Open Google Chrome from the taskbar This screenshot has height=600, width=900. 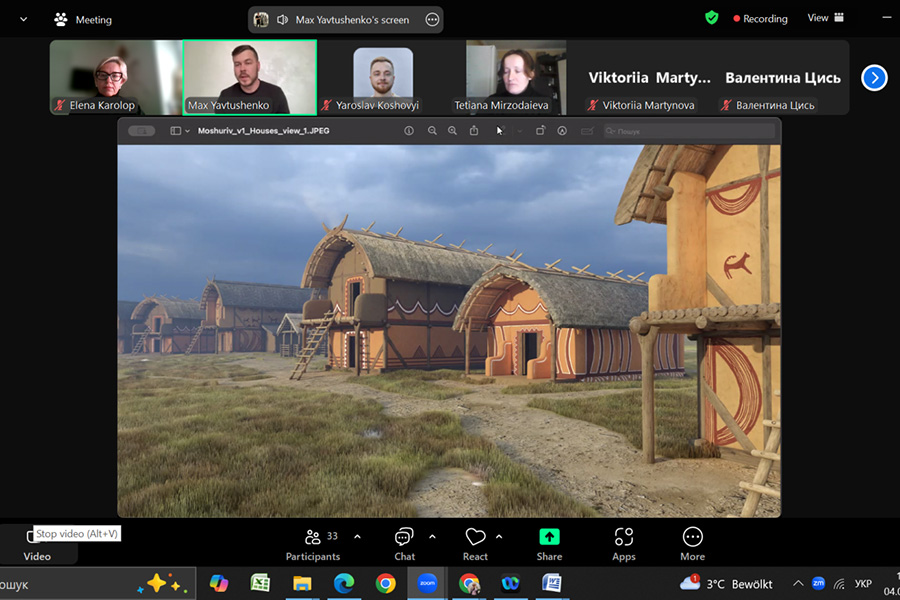[385, 583]
